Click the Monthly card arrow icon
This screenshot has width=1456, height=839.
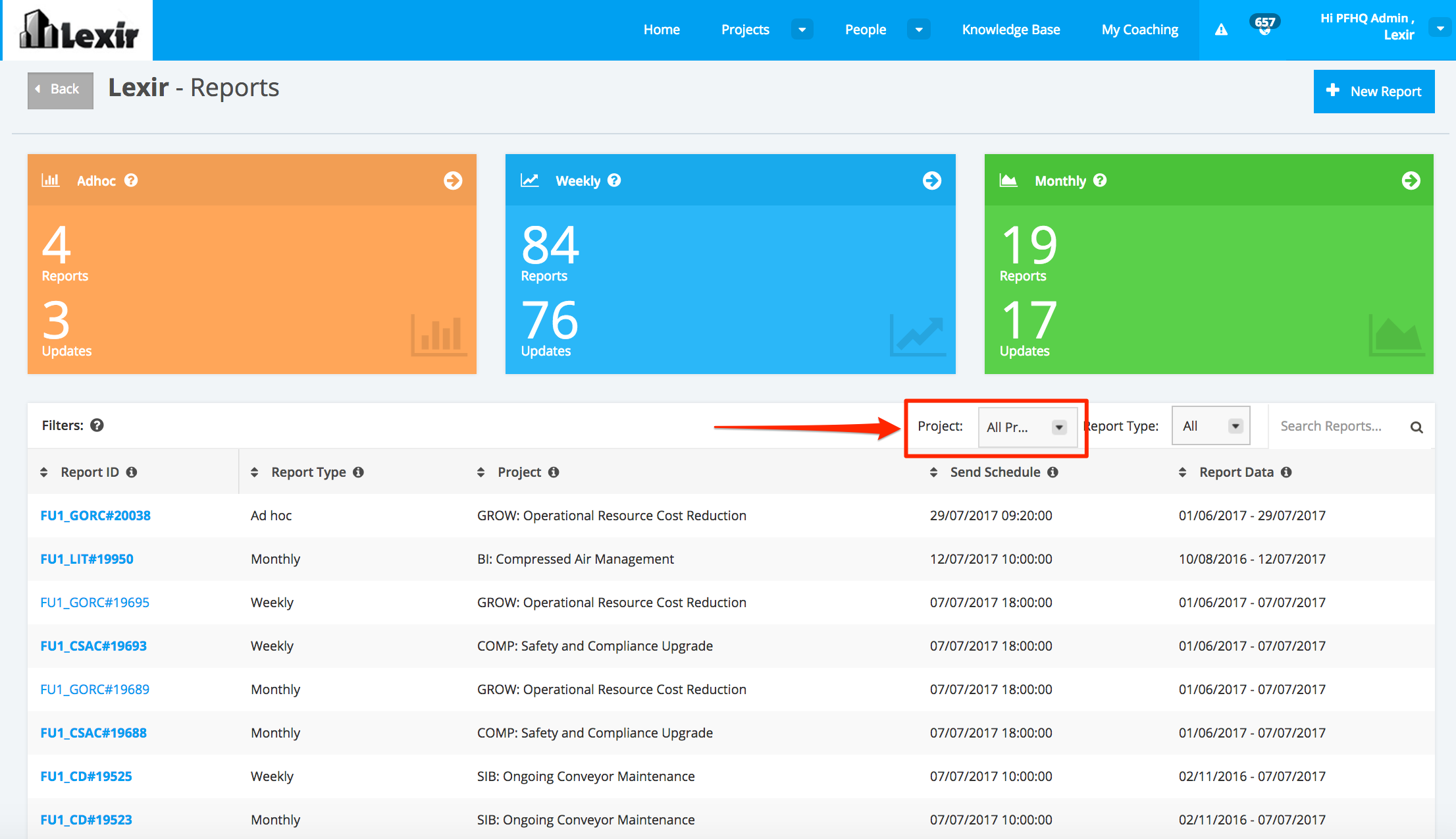point(1411,180)
